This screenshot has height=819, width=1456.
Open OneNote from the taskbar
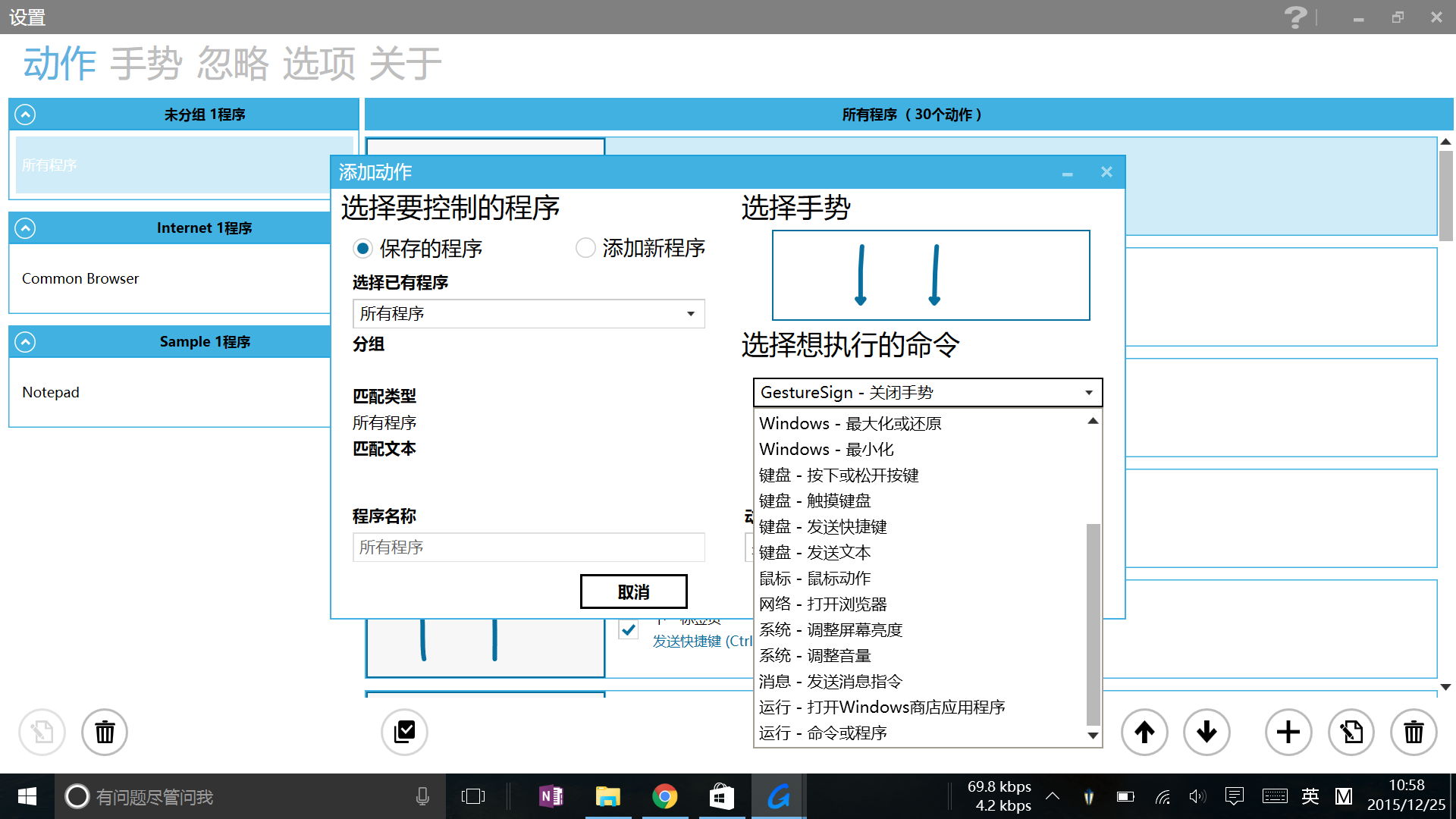551,796
